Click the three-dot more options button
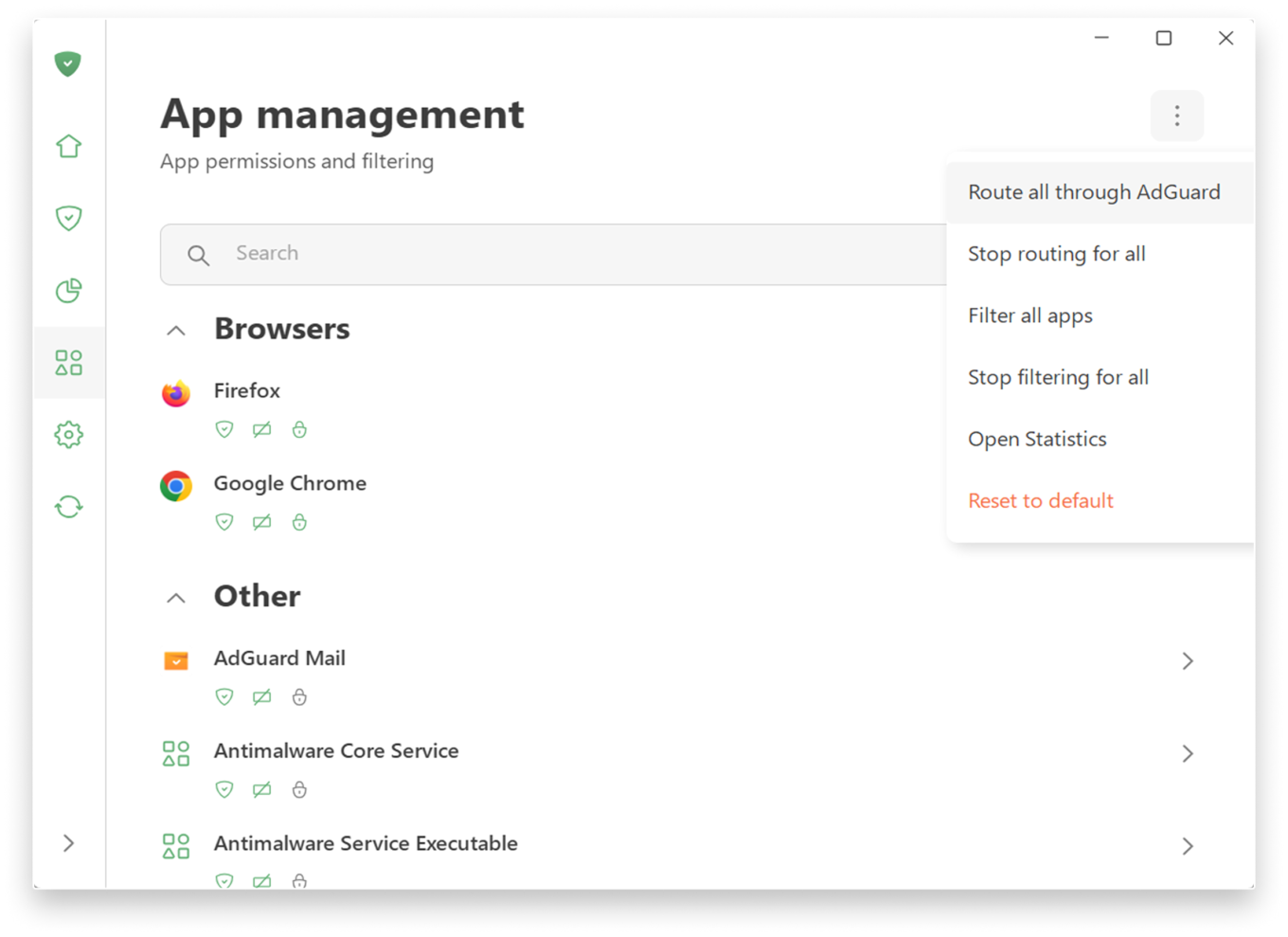Screen dimensions: 1288x937 (1177, 116)
